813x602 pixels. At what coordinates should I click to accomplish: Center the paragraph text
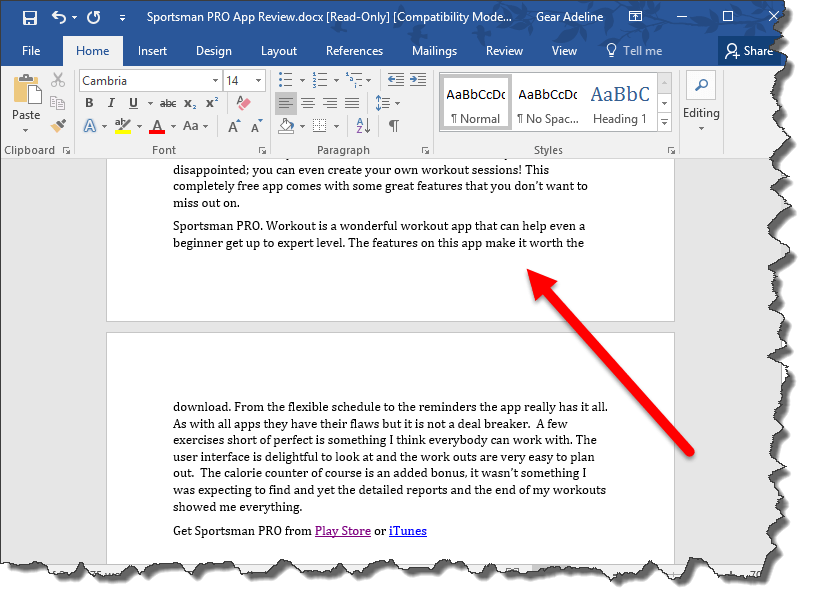click(308, 103)
